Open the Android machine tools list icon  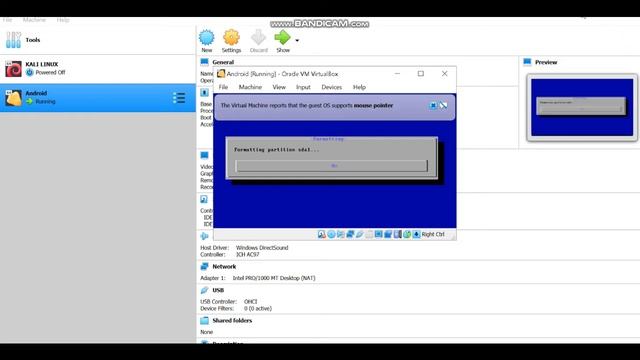(179, 98)
